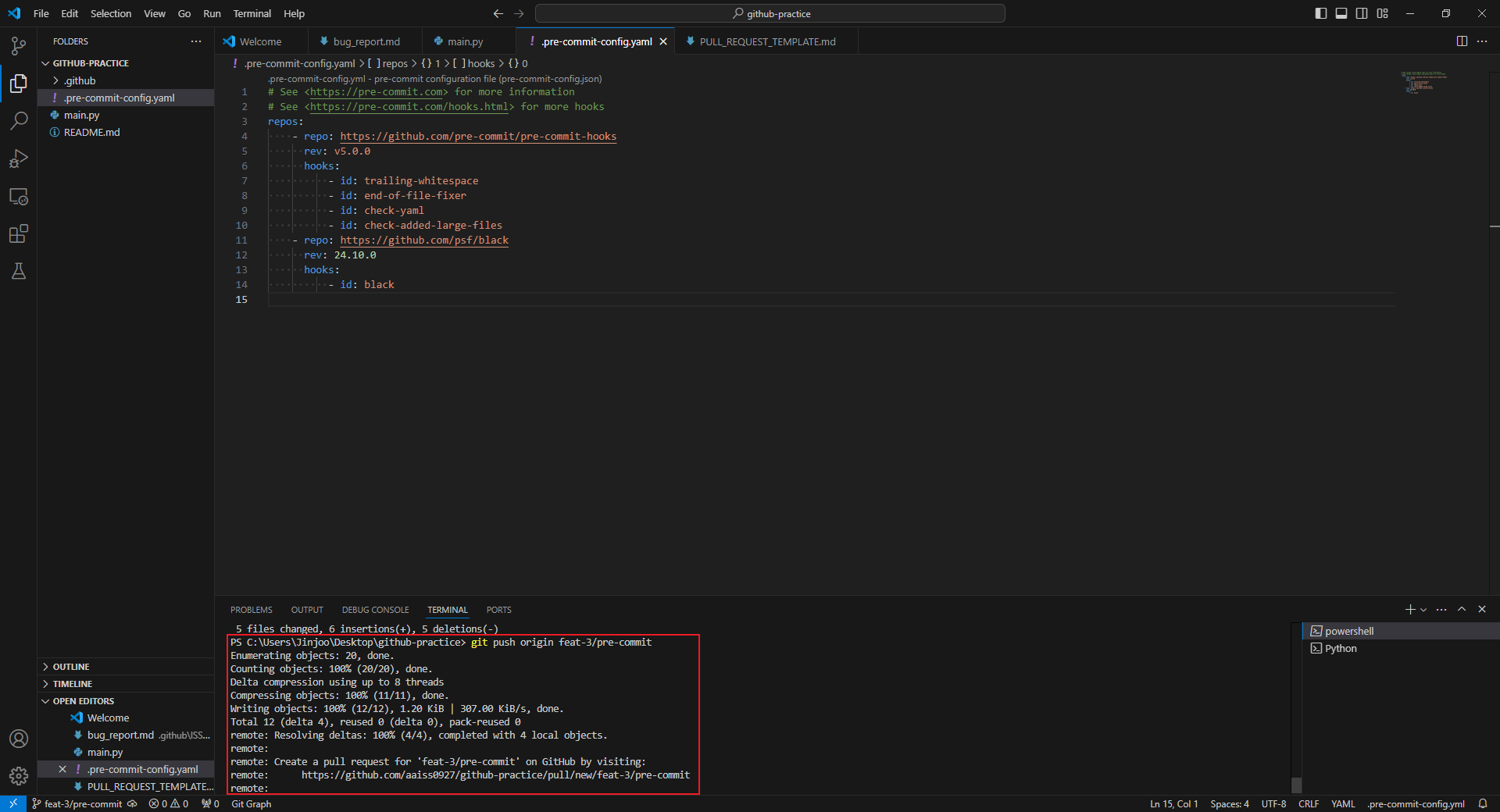Click the Git Graph status button

252,803
